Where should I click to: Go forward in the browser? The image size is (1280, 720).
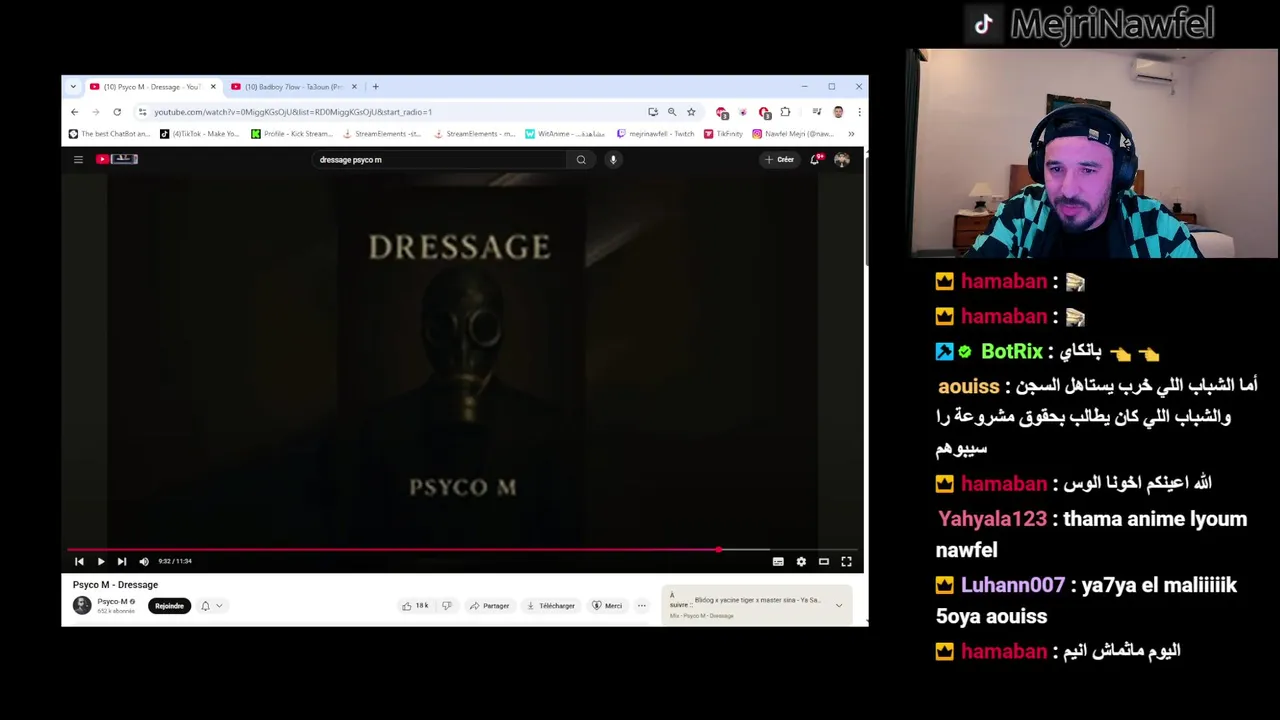(95, 112)
